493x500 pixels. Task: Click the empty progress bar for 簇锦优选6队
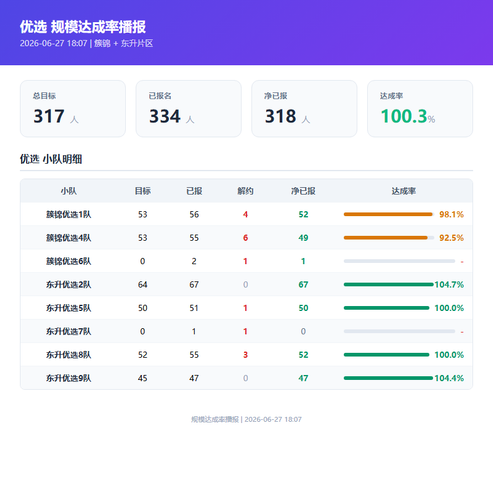coord(399,261)
